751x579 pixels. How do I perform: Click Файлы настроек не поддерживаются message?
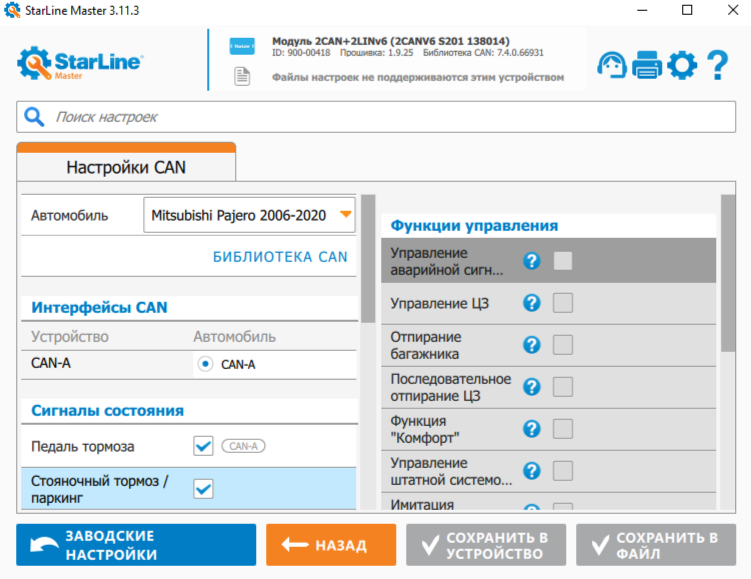click(x=418, y=77)
